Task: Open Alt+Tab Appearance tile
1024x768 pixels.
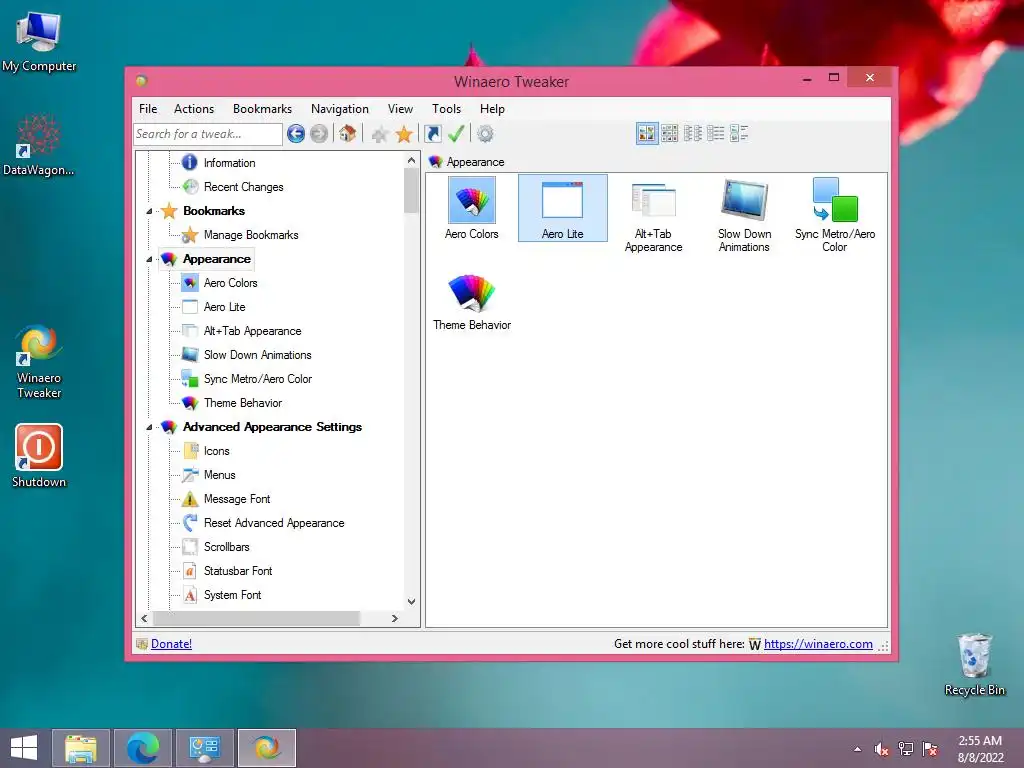Action: (653, 215)
